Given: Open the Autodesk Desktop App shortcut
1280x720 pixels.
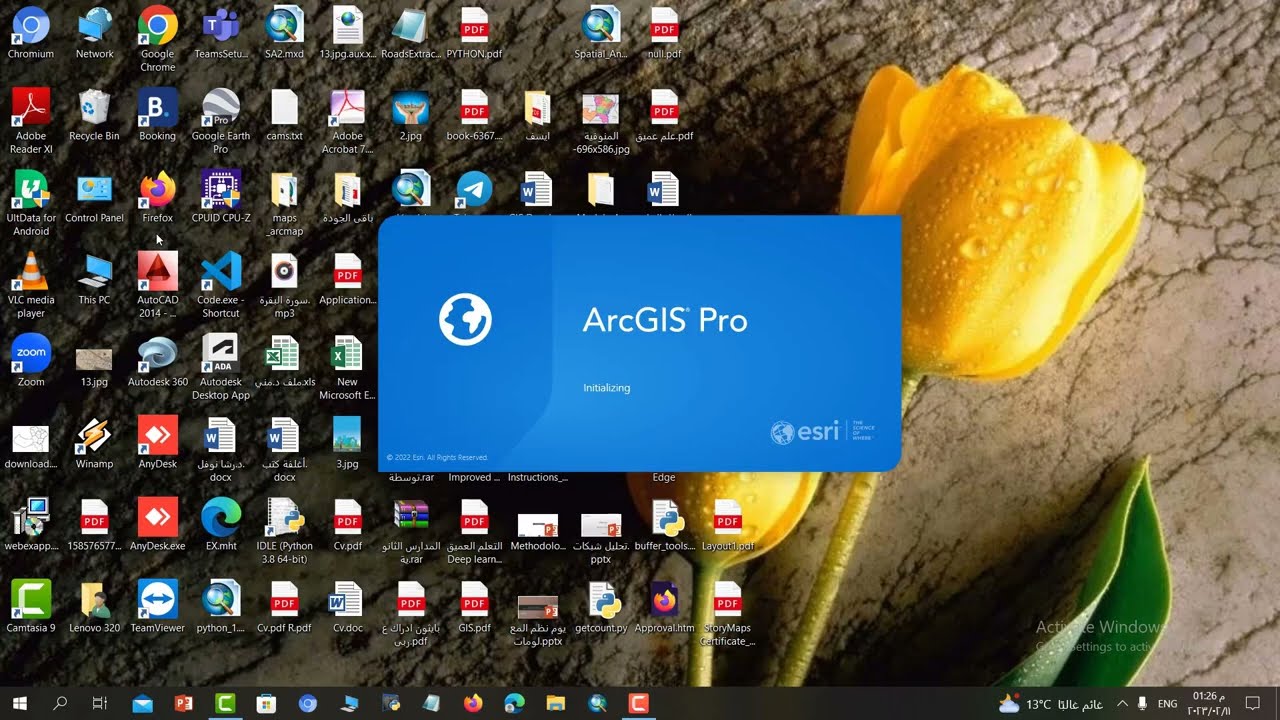Looking at the screenshot, I should (x=221, y=368).
